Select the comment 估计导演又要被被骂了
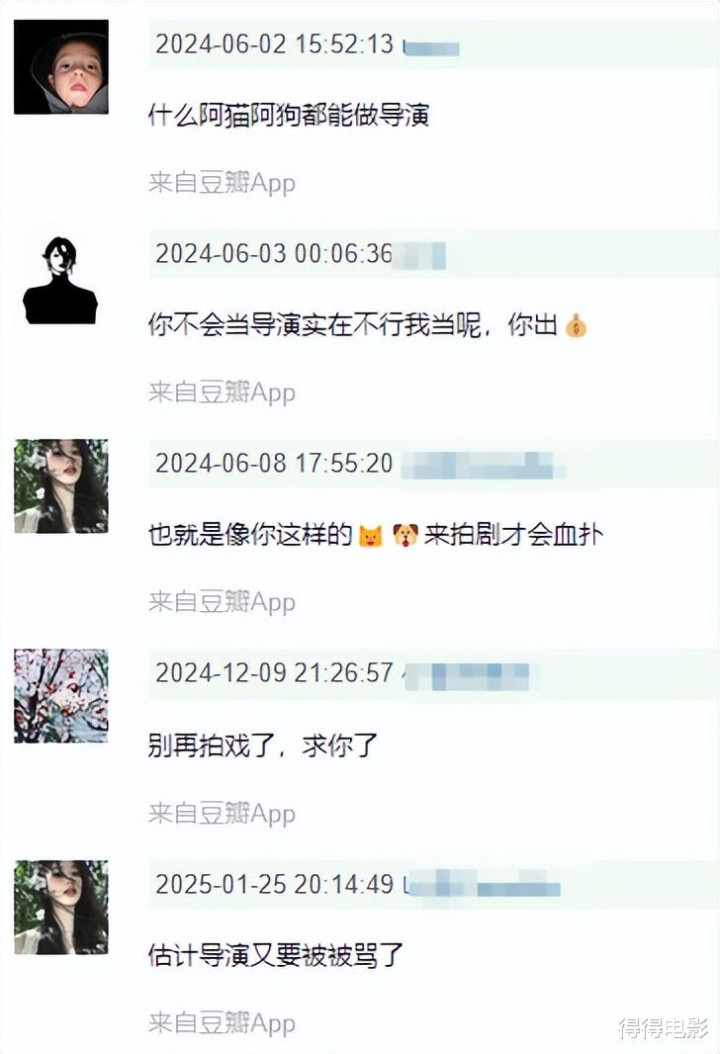 276,955
